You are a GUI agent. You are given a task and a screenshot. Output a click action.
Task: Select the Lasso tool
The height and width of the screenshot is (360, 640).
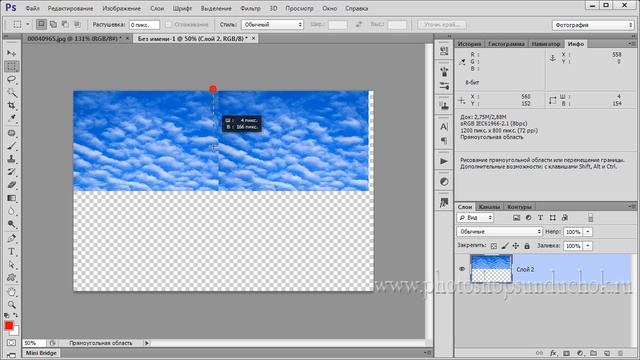(x=11, y=79)
